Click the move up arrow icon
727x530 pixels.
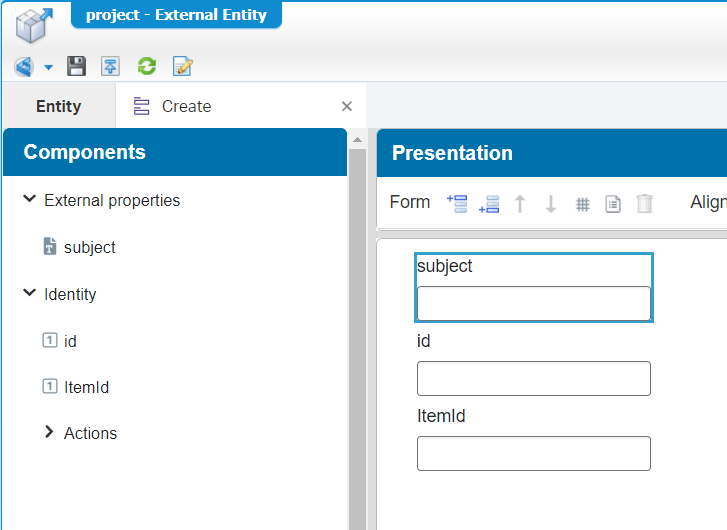coord(520,203)
